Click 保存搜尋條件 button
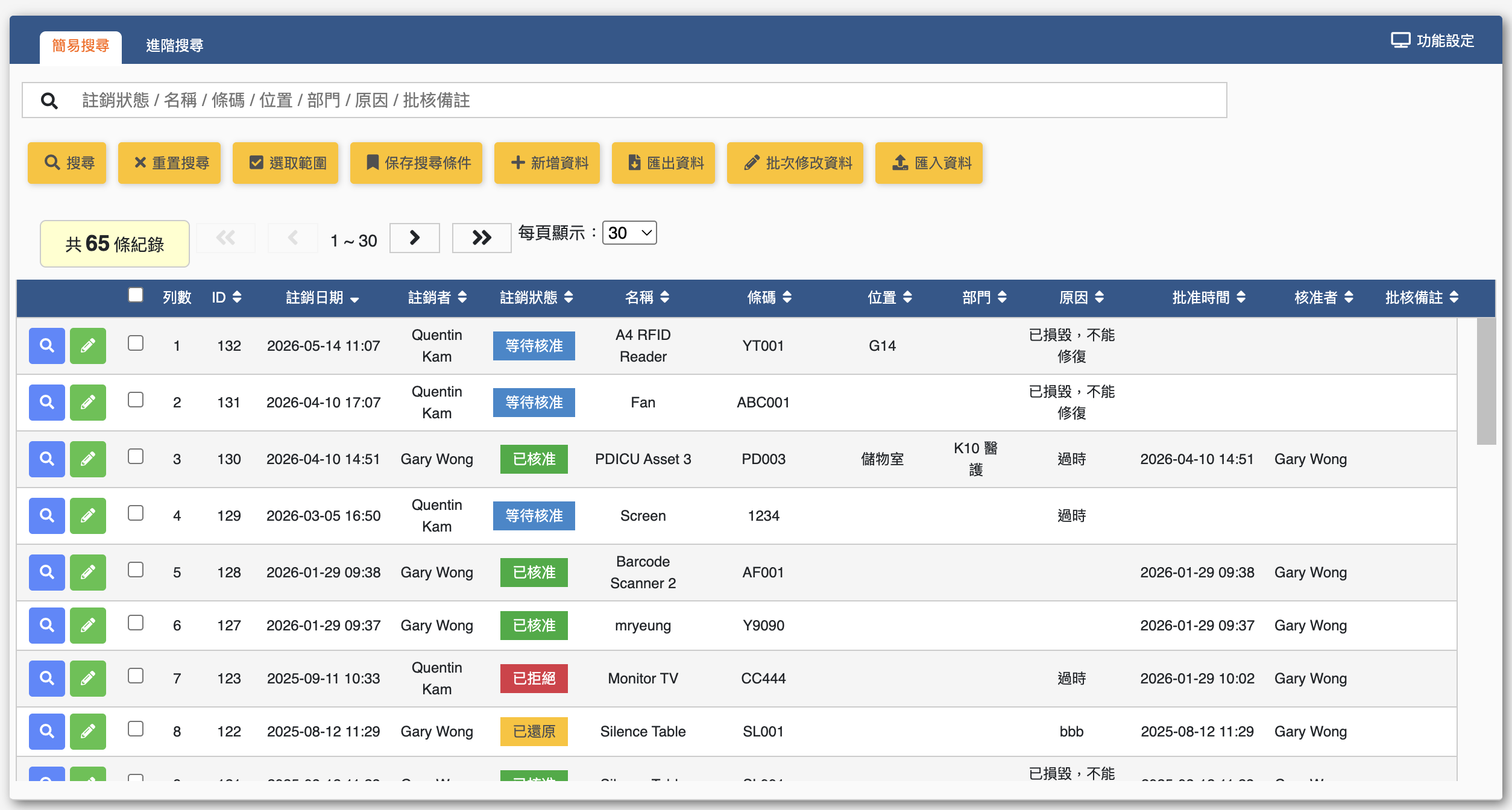 click(417, 163)
